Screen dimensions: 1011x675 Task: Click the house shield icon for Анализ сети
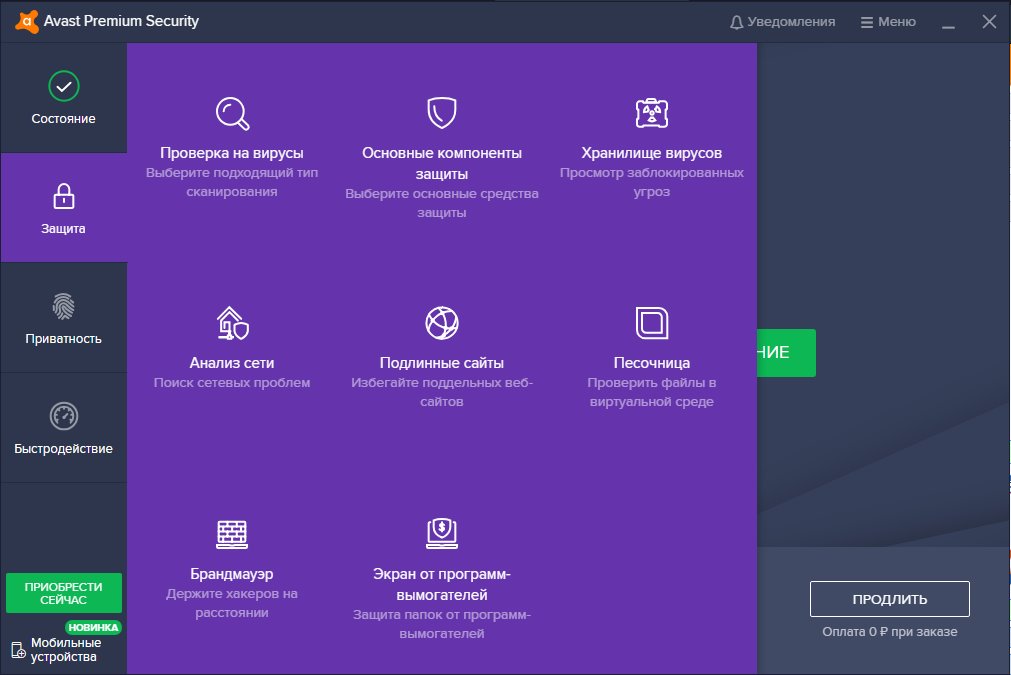point(232,323)
